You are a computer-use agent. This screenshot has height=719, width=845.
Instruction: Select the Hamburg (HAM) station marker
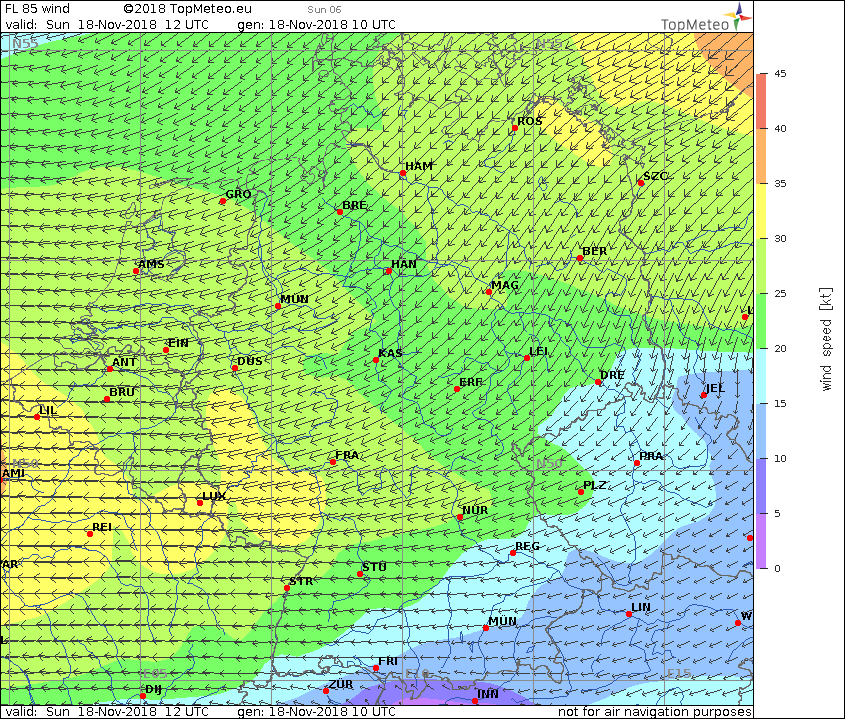click(403, 173)
